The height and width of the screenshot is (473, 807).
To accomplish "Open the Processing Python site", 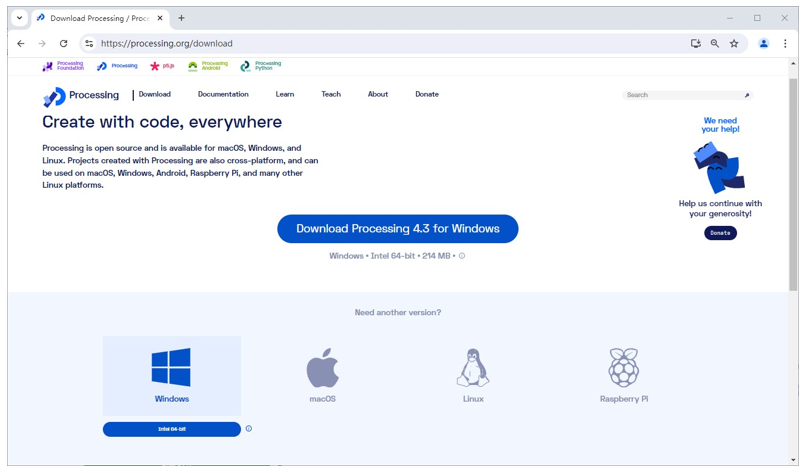I will click(x=261, y=66).
